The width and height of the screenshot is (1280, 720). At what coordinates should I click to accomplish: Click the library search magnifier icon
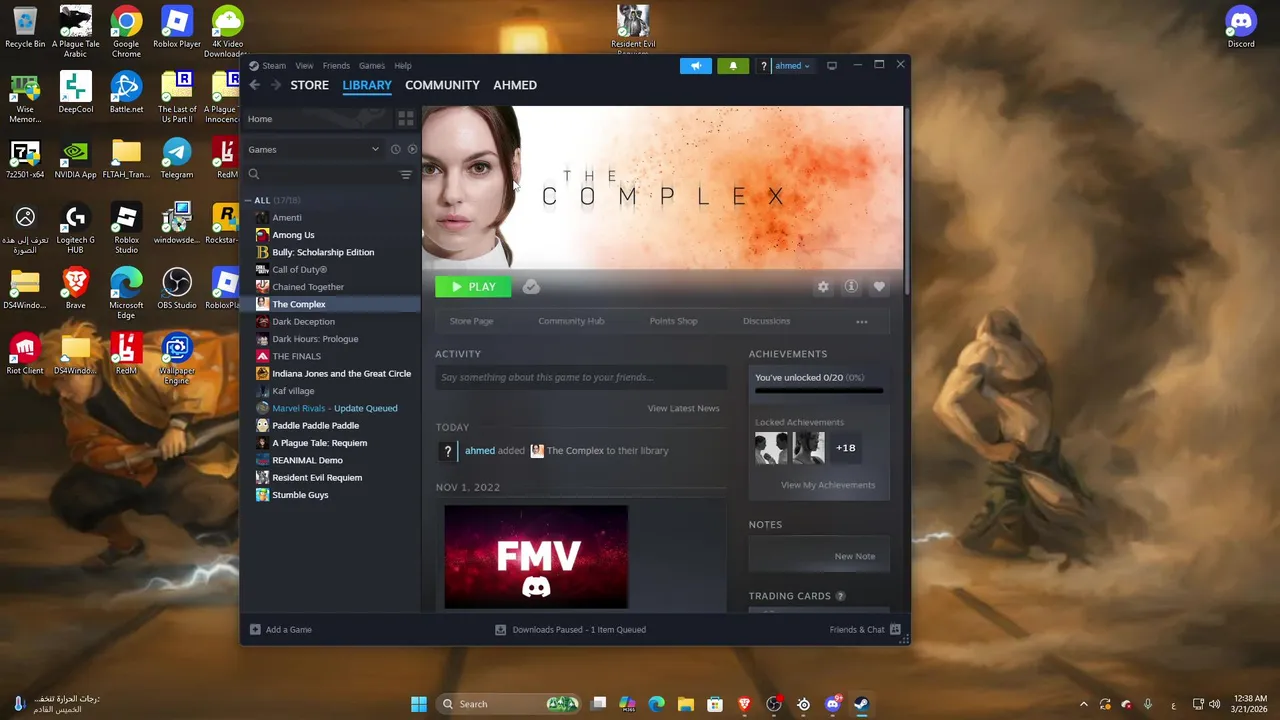[254, 174]
